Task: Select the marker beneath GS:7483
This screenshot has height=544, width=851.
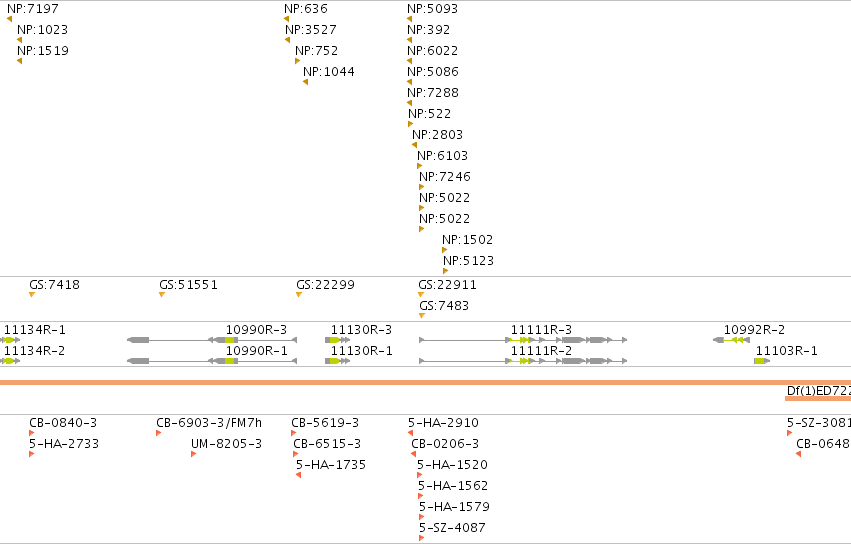Action: click(422, 315)
